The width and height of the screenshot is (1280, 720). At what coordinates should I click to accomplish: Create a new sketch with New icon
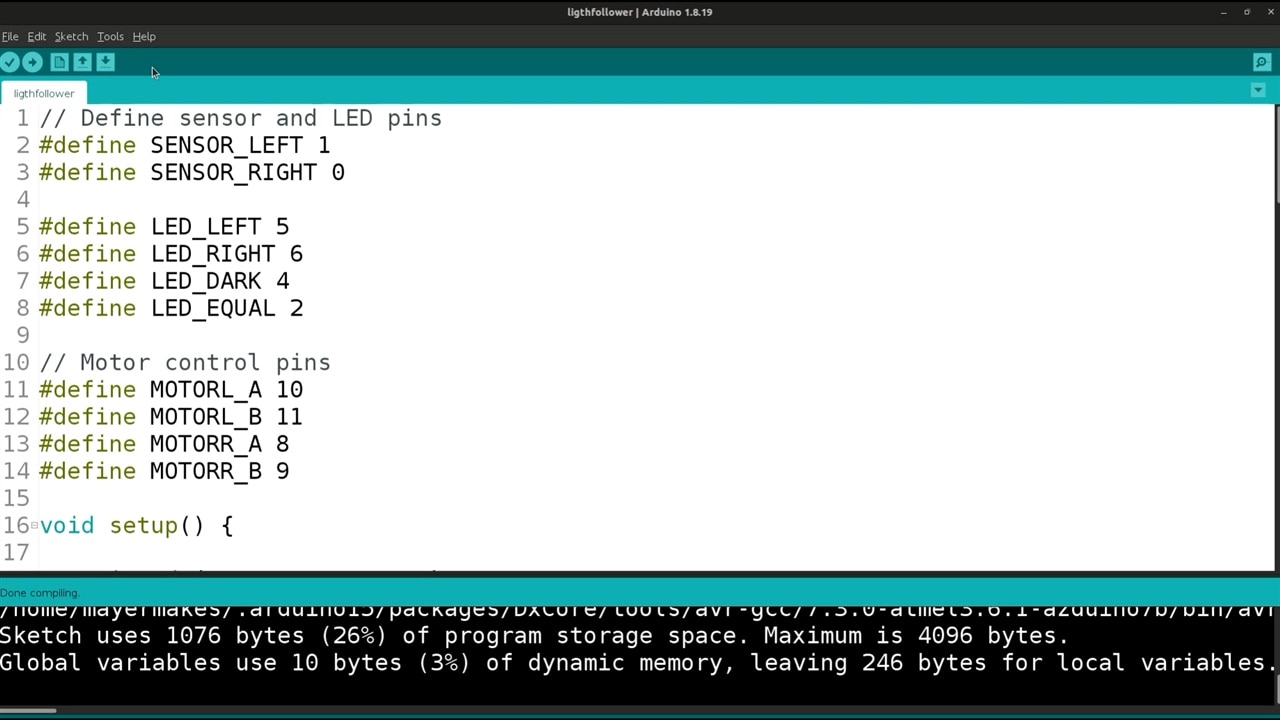pyautogui.click(x=59, y=62)
